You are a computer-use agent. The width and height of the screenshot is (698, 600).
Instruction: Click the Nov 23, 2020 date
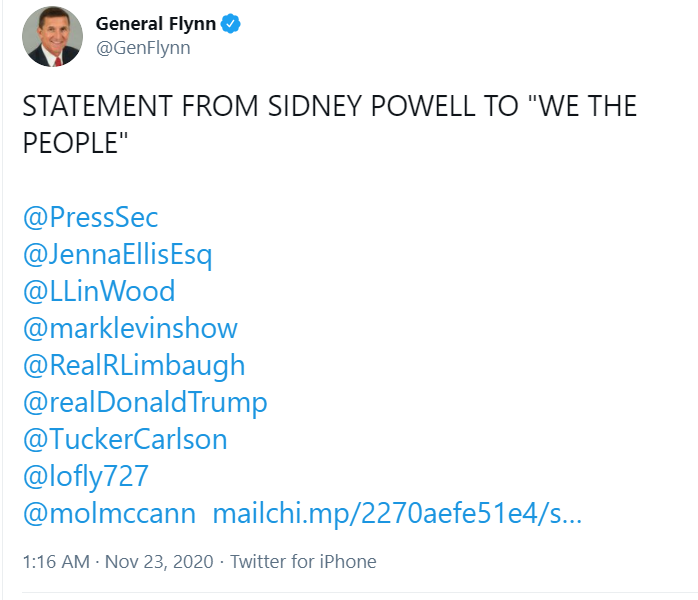pyautogui.click(x=159, y=562)
